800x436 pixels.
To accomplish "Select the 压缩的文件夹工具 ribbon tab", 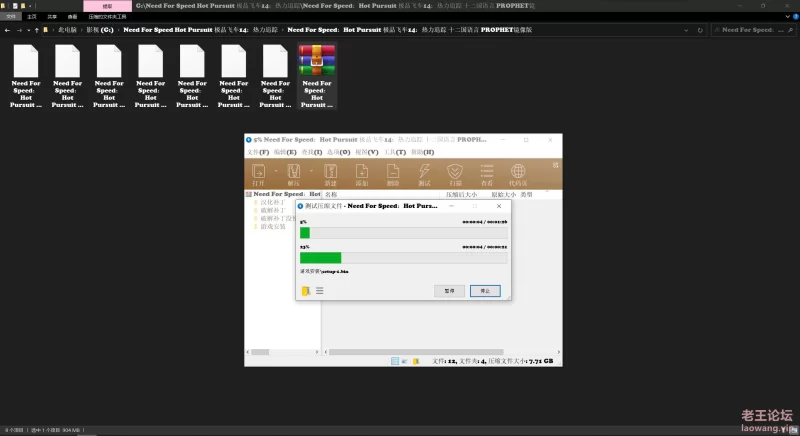I will click(x=107, y=17).
